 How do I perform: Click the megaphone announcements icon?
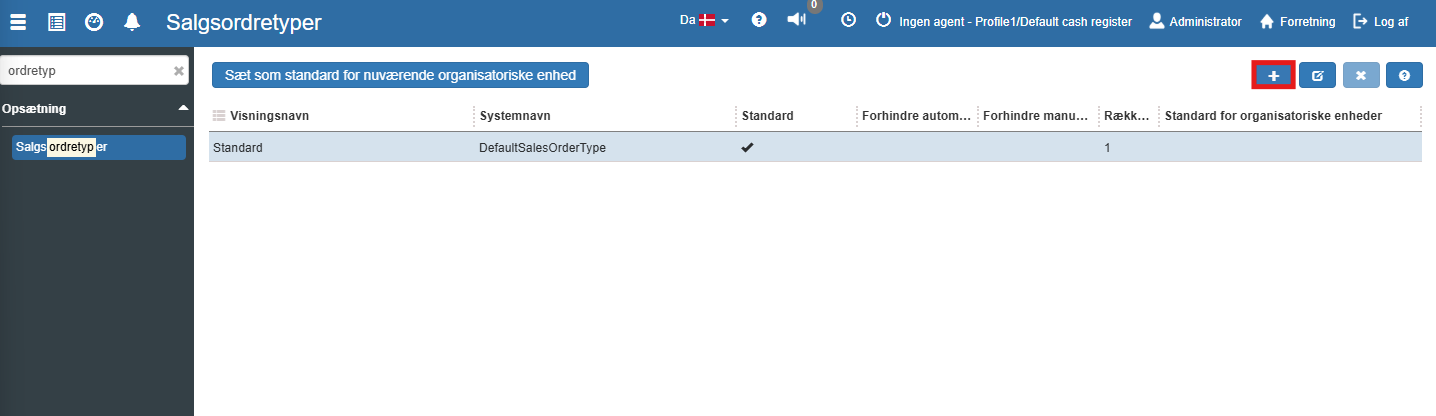[796, 20]
